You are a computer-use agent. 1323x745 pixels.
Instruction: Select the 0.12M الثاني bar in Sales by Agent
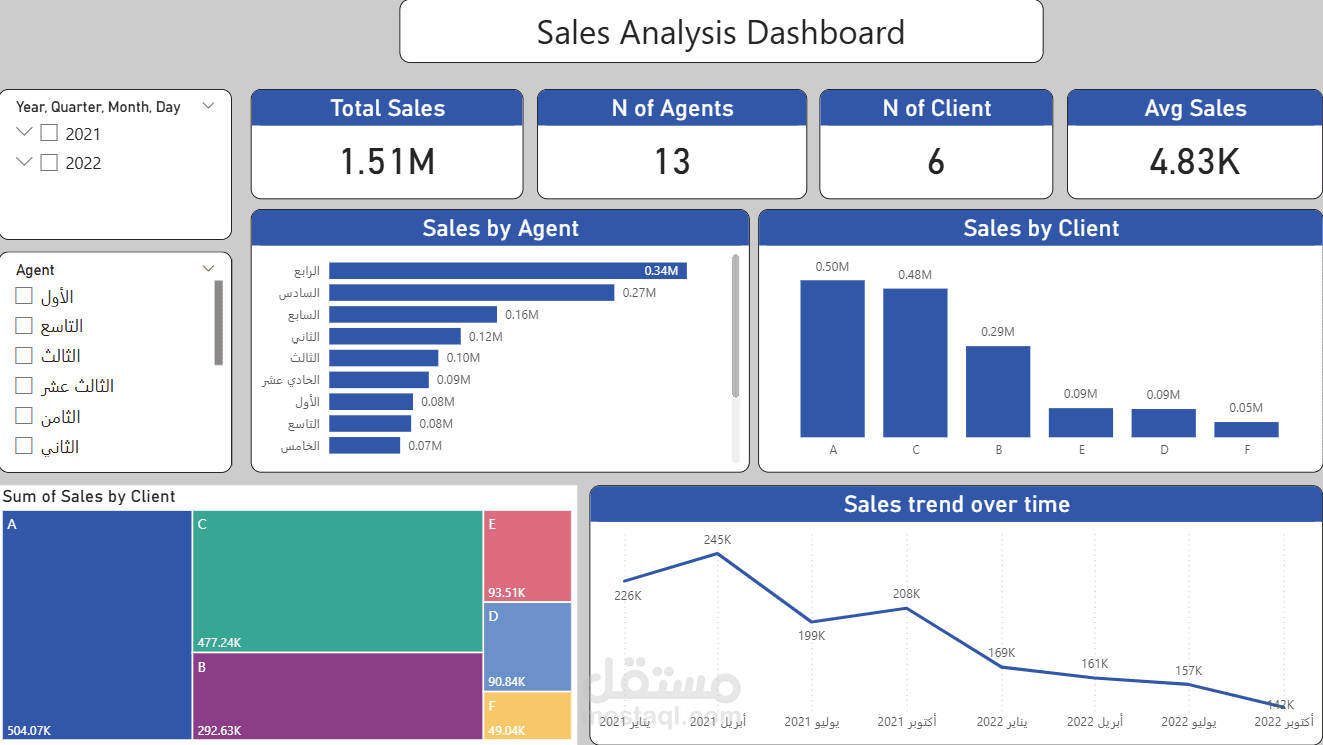[x=395, y=336]
